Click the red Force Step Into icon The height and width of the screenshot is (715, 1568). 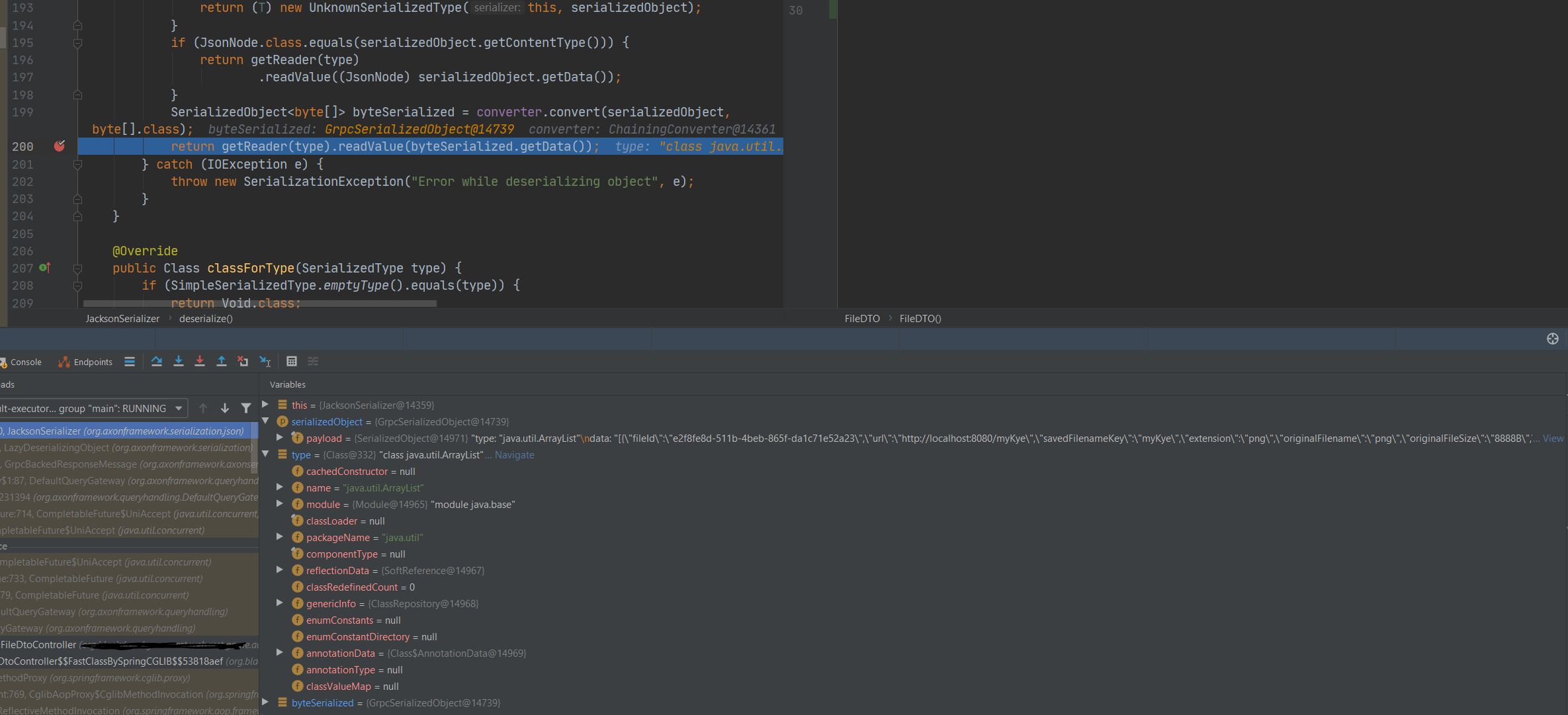pyautogui.click(x=200, y=361)
